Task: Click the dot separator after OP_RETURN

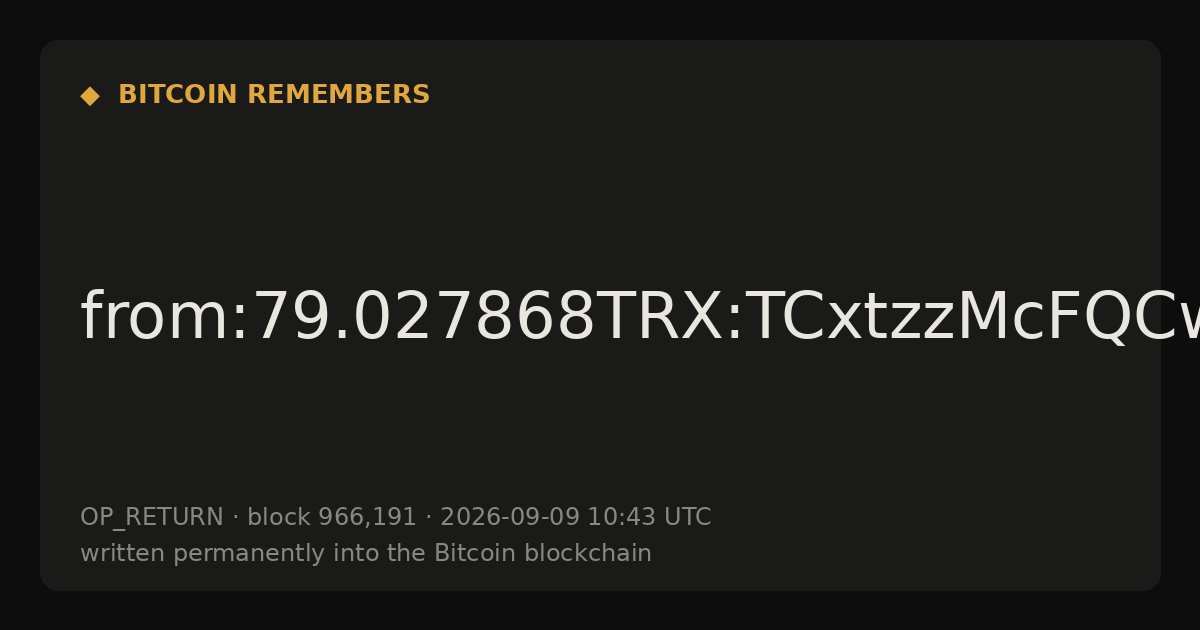Action: click(235, 518)
